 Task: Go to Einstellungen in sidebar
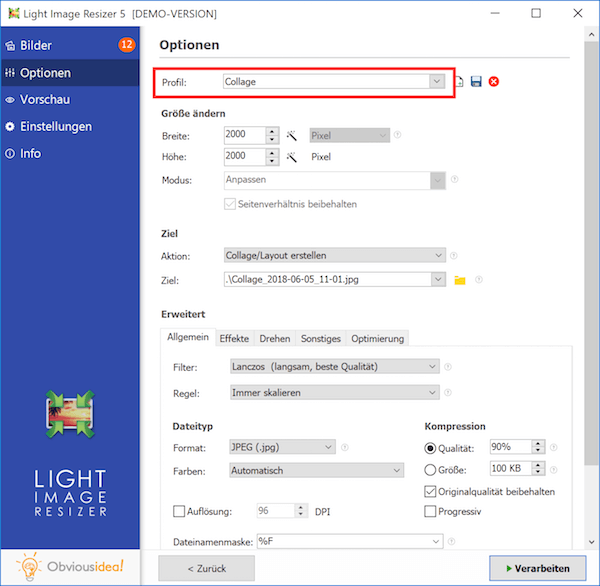click(70, 126)
